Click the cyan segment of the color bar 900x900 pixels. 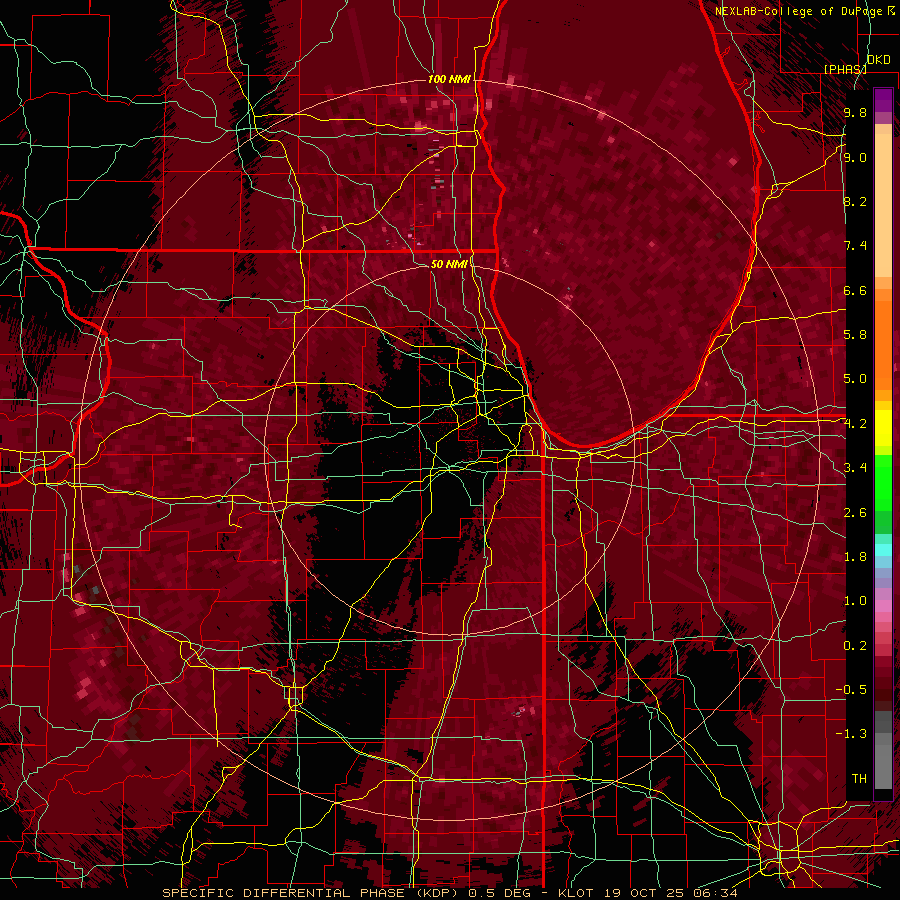click(x=883, y=549)
